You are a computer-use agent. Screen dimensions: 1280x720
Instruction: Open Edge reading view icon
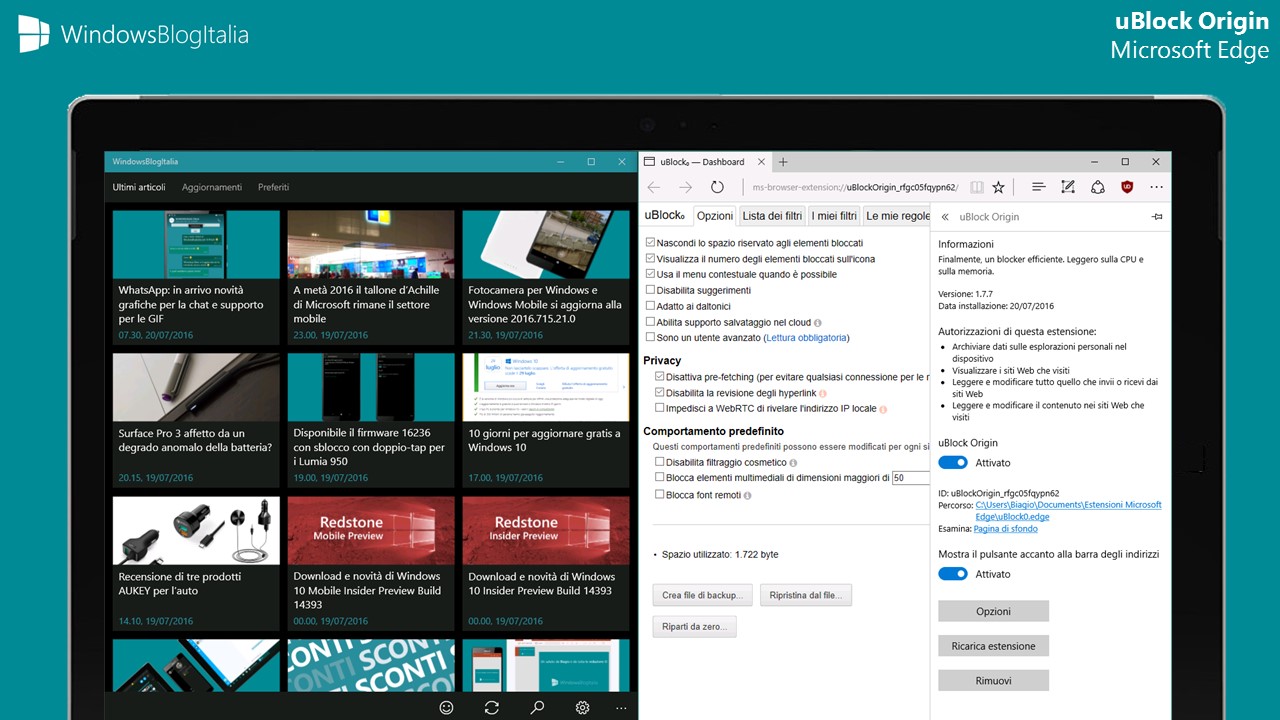[977, 187]
